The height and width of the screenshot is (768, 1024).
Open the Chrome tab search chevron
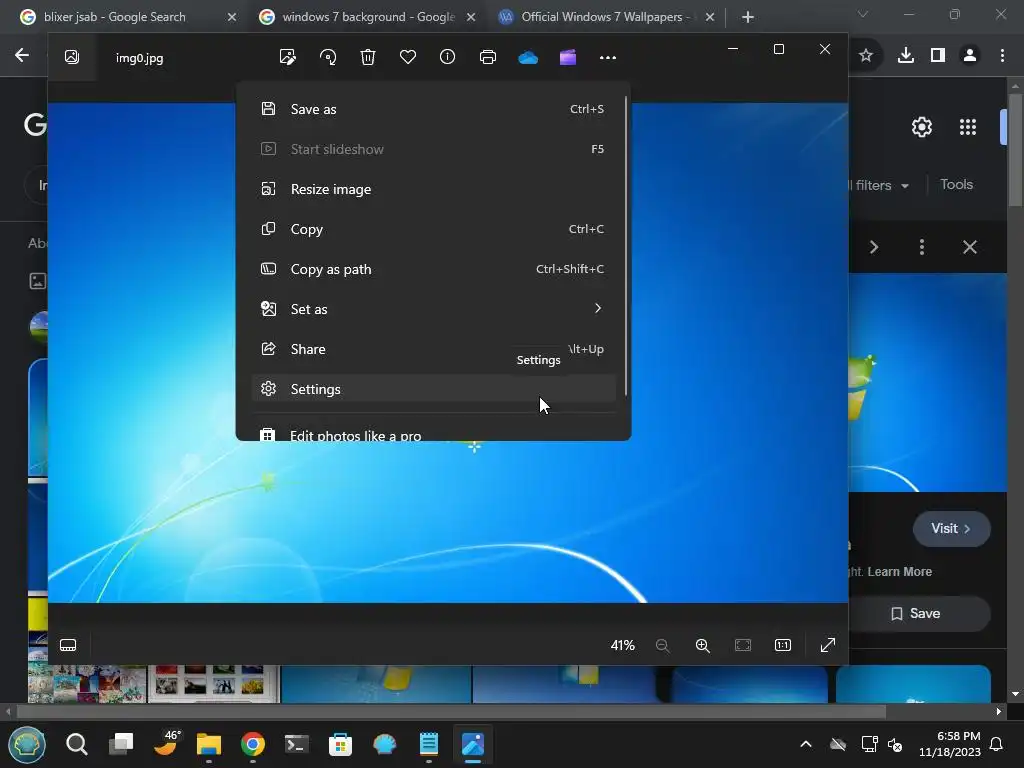pyautogui.click(x=863, y=14)
